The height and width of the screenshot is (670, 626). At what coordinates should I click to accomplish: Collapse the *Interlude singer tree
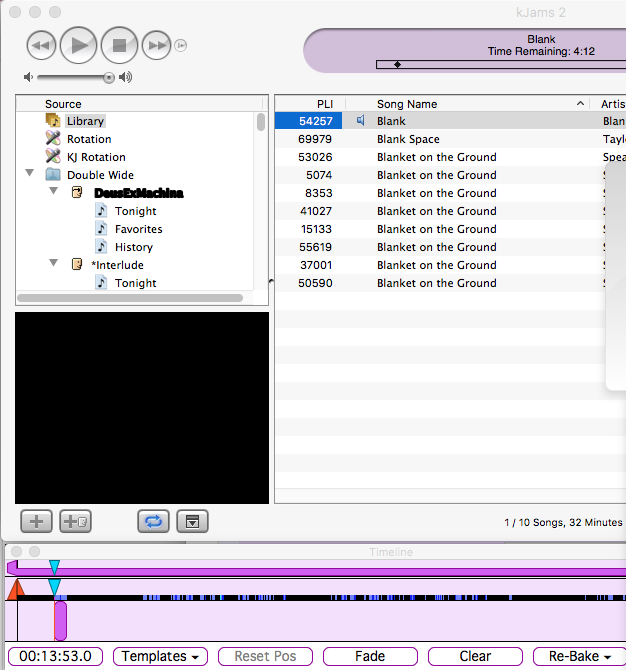coord(53,263)
